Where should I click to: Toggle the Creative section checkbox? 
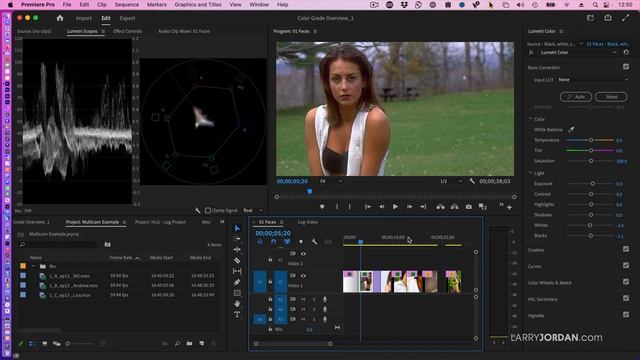click(x=626, y=249)
